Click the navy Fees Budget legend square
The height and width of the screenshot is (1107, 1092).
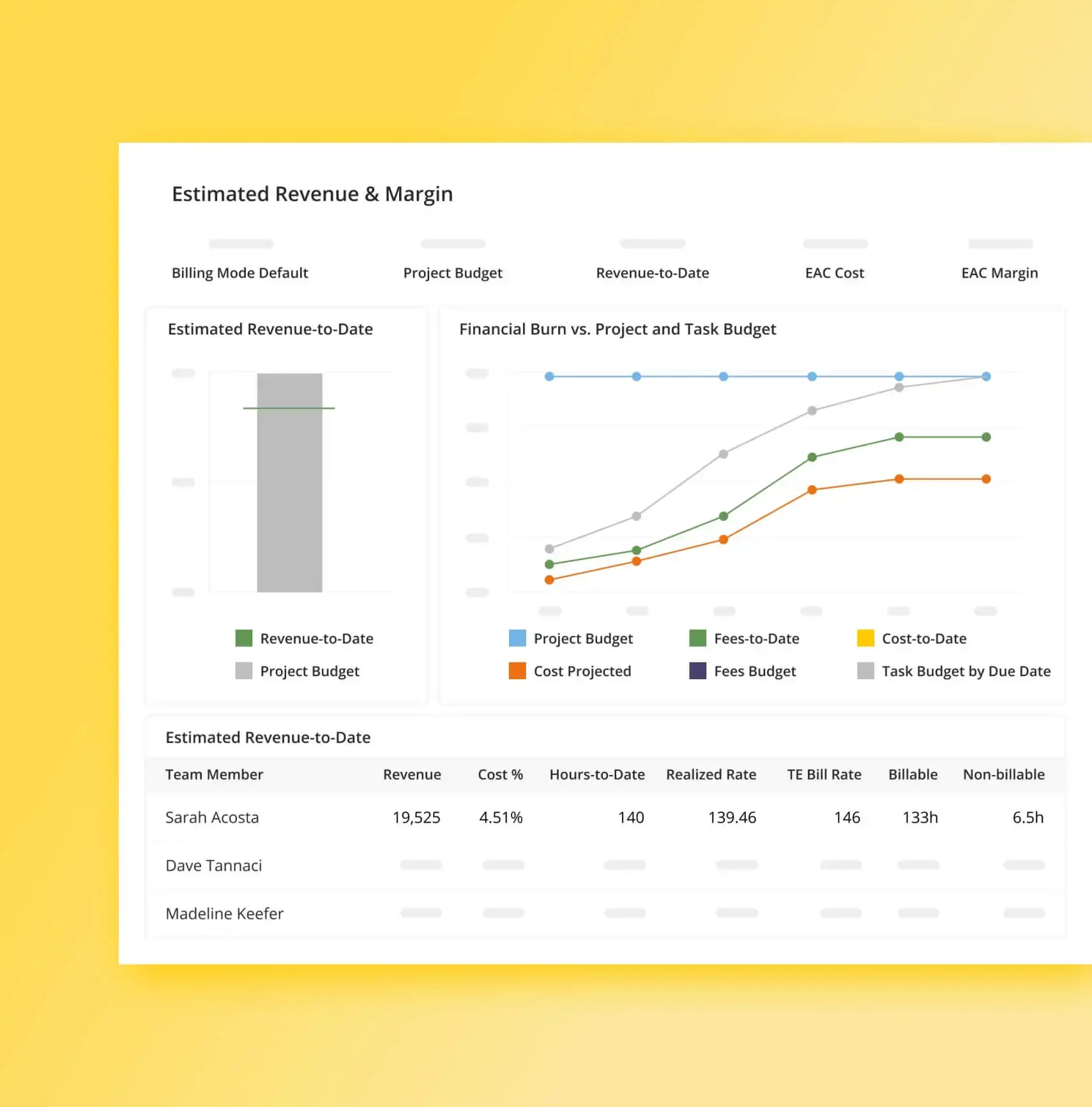tap(697, 671)
